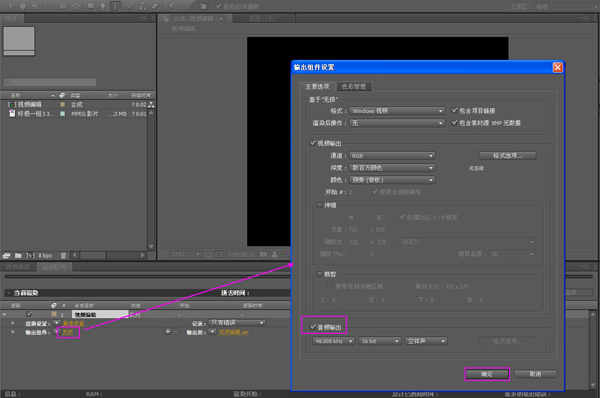Enable the 裁剪 checkbox
Viewport: 600px width, 398px height.
point(320,274)
